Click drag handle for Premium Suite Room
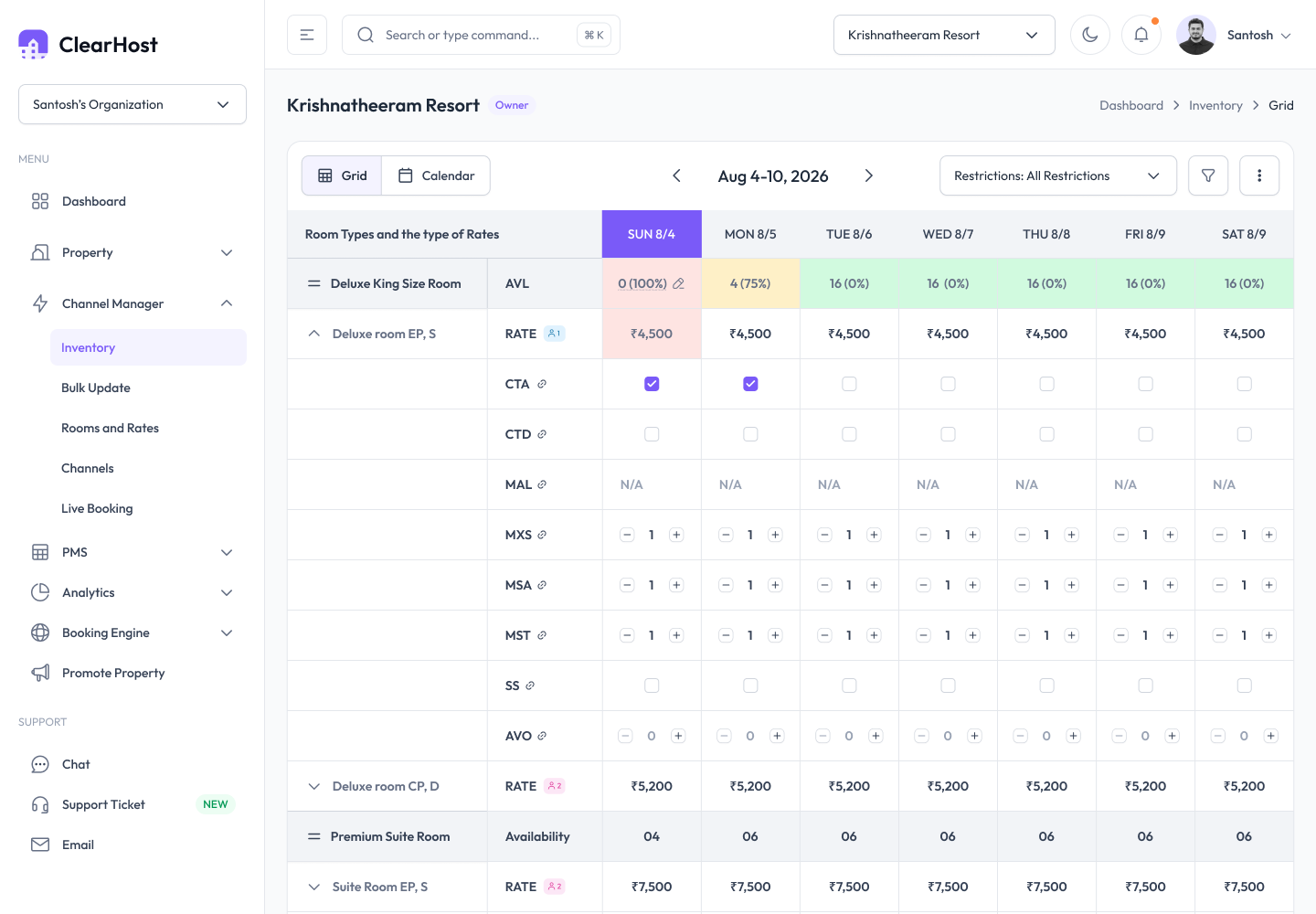1316x914 pixels. click(313, 836)
